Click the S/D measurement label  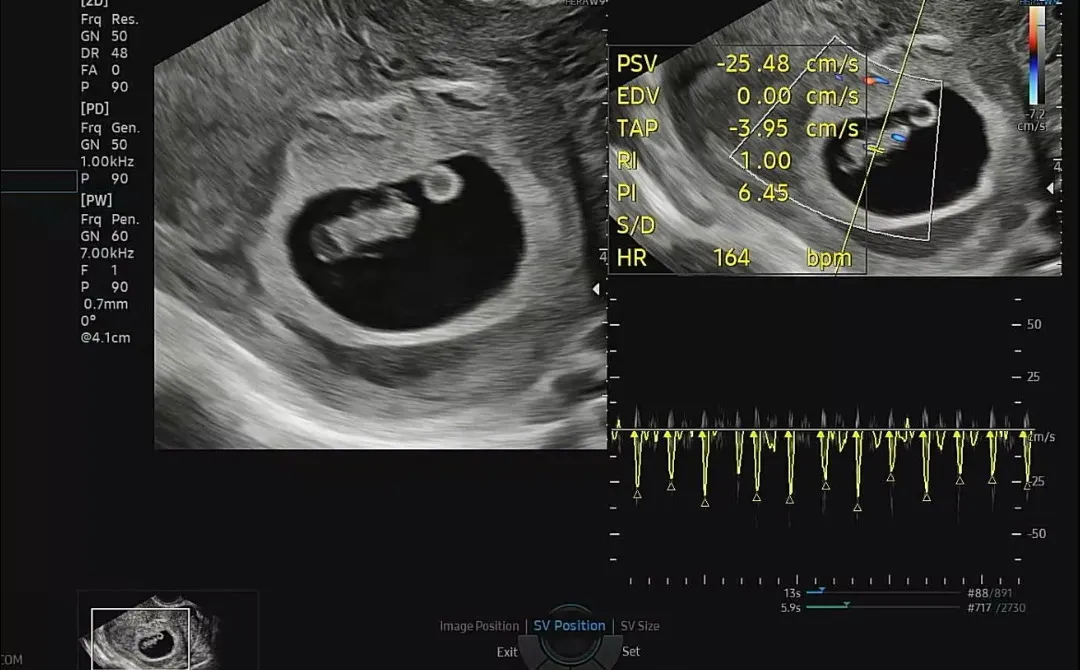tap(636, 225)
